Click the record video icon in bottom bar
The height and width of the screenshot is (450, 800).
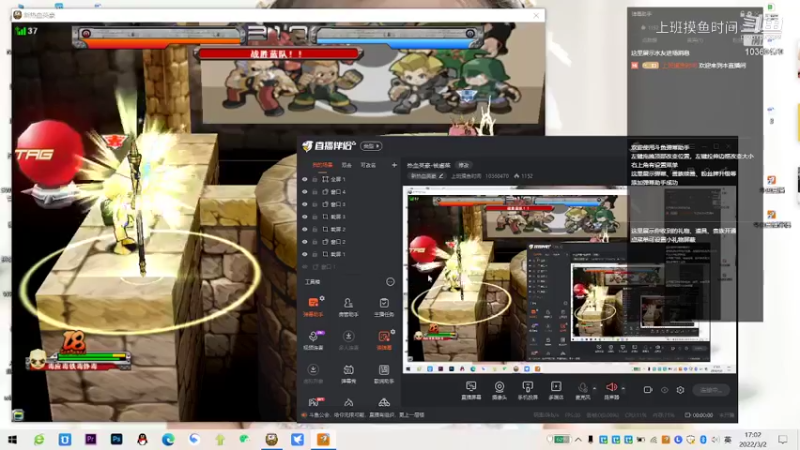pyautogui.click(x=648, y=390)
